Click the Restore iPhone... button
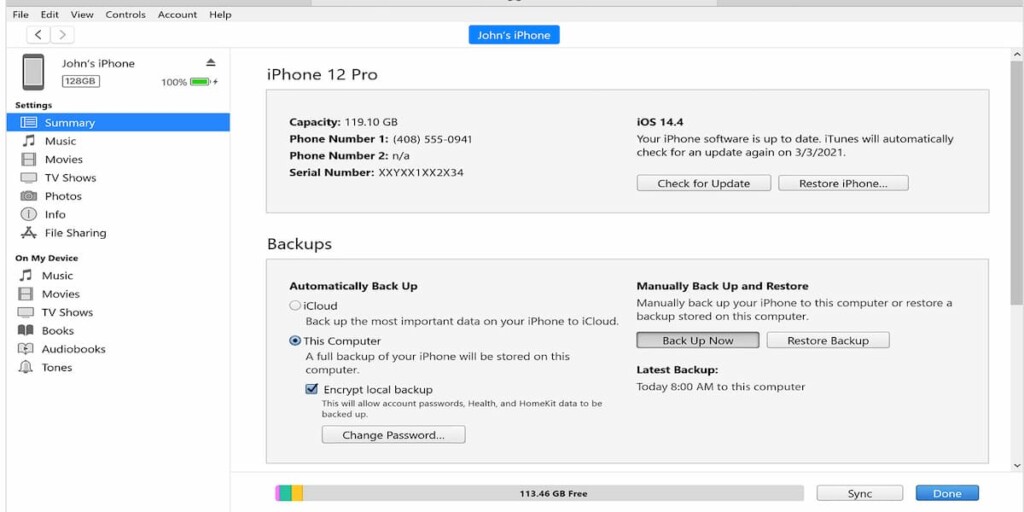This screenshot has width=1024, height=512. coord(843,184)
